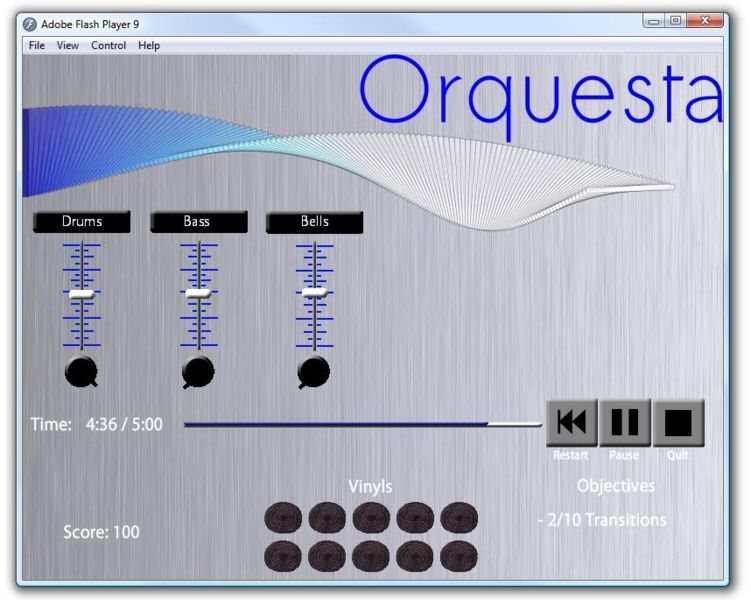The height and width of the screenshot is (600, 751).
Task: Turn the Drums knob
Action: coord(81,372)
